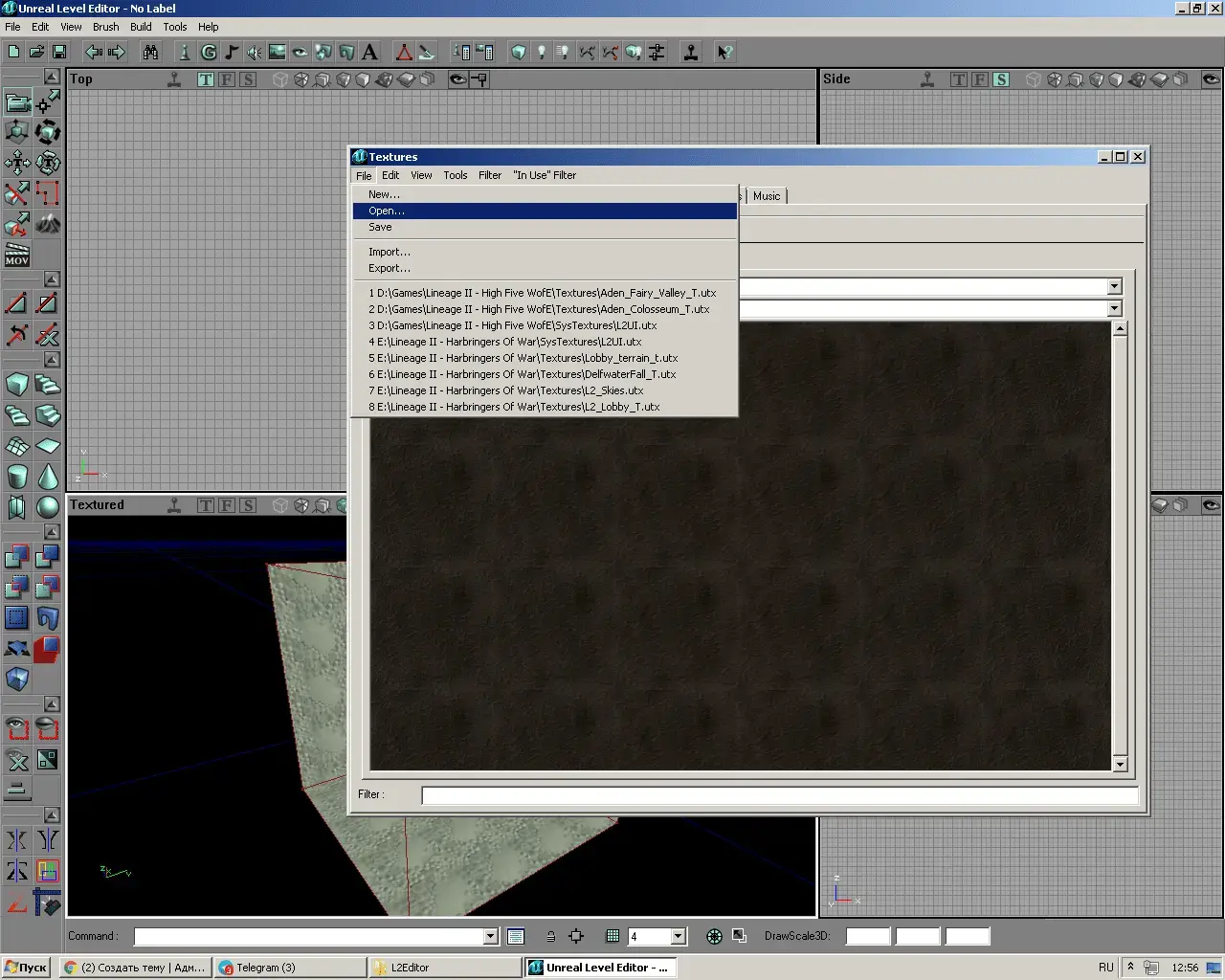Open L2Editor taskbar button

[x=445, y=968]
